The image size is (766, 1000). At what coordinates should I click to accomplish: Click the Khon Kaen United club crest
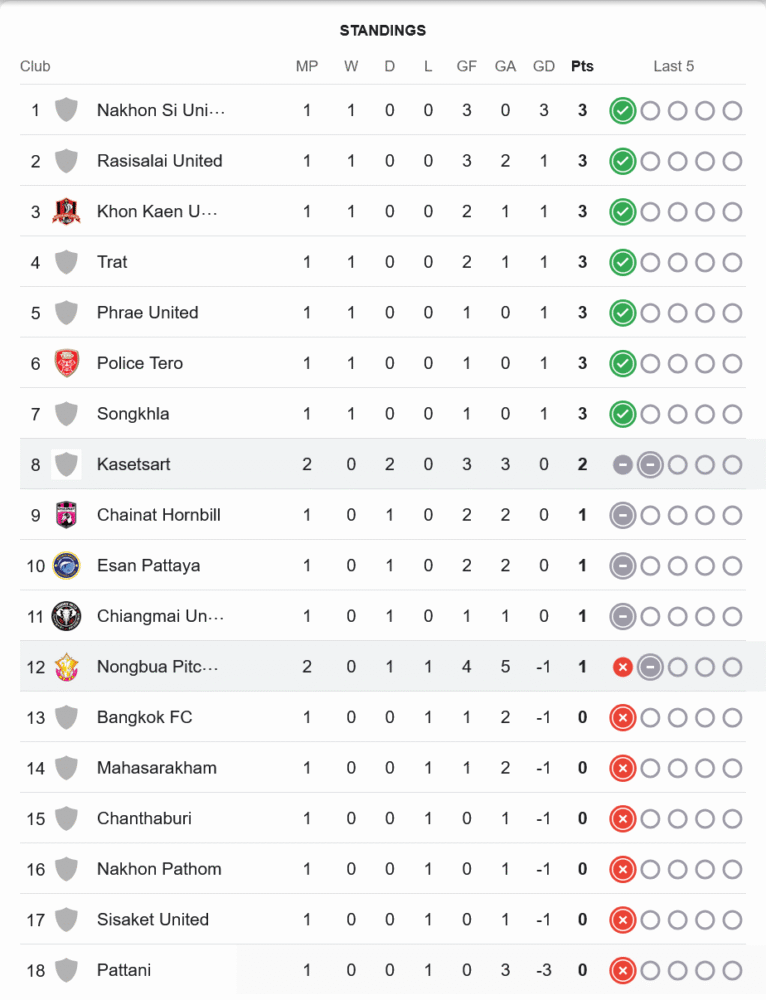[66, 212]
